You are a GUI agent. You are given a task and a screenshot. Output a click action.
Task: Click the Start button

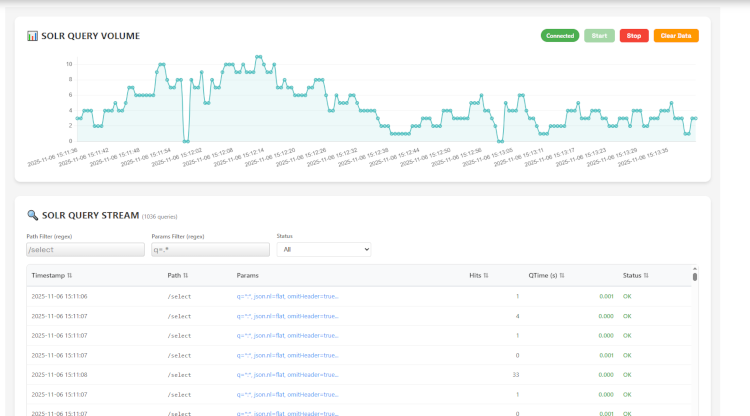599,35
